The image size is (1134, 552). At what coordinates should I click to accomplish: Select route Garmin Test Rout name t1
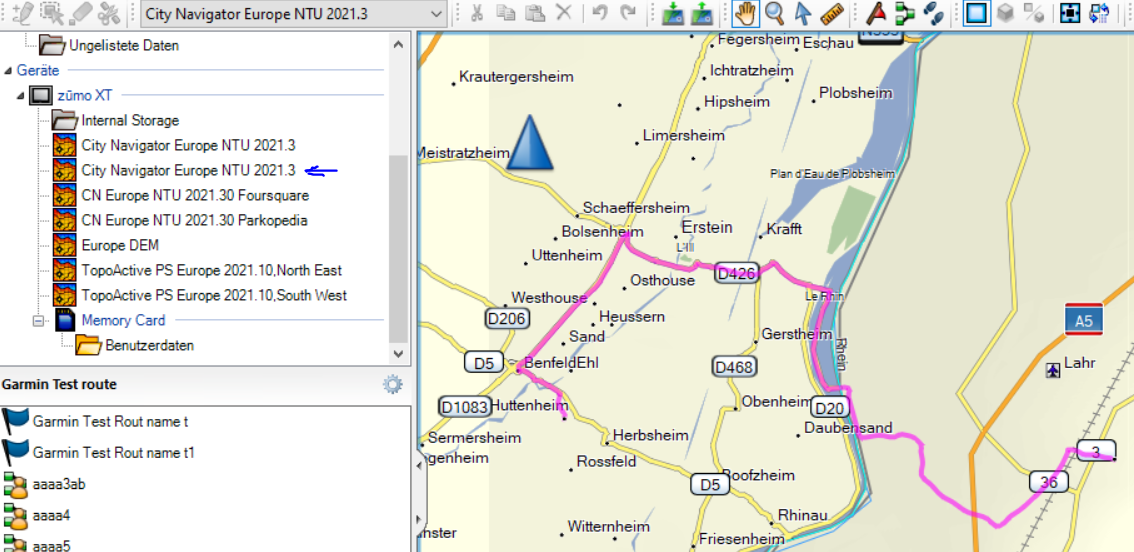(x=114, y=453)
